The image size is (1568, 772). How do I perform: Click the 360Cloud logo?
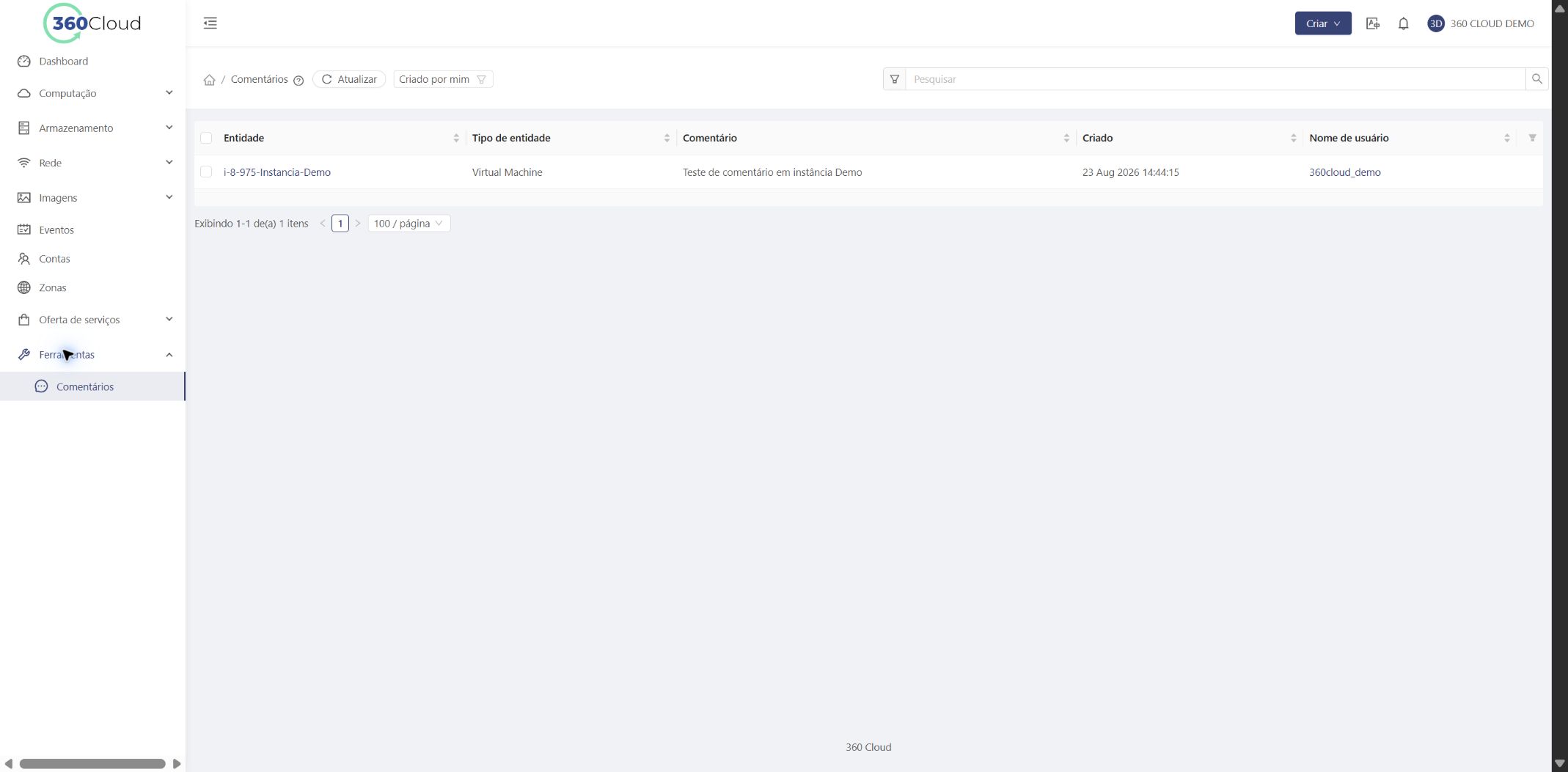(x=92, y=23)
